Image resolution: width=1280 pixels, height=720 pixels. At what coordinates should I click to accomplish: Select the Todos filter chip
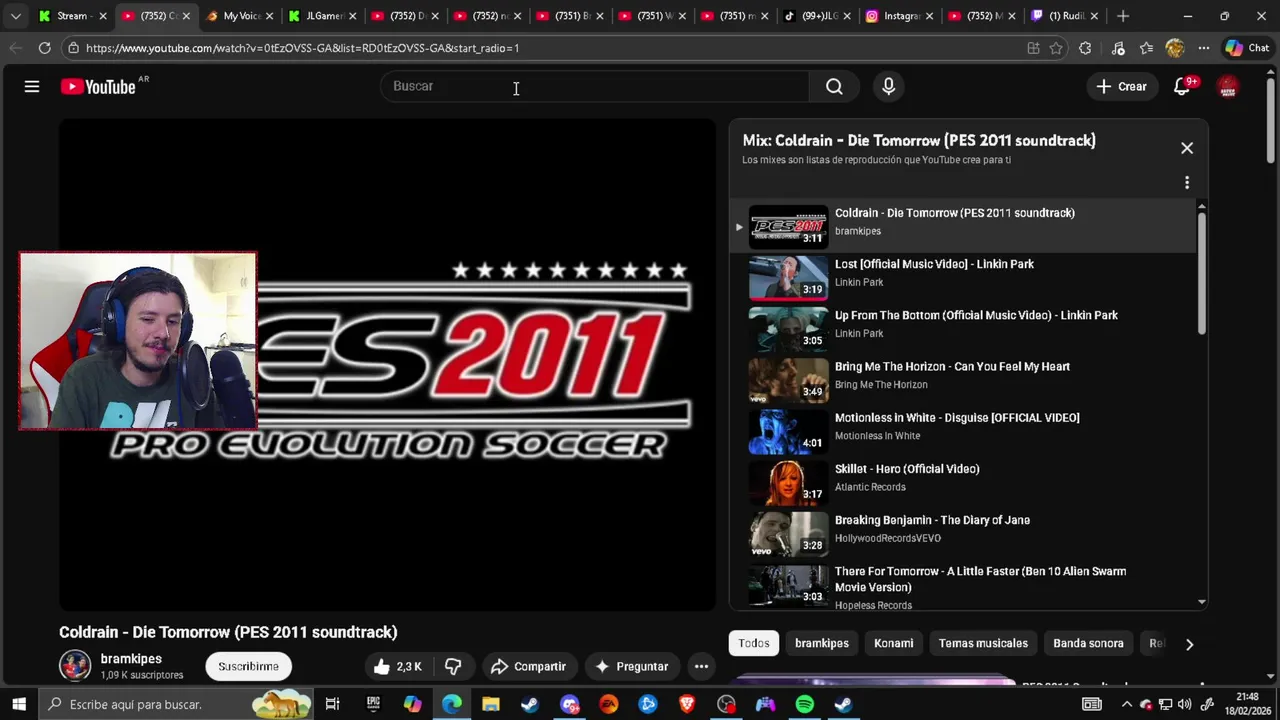point(754,643)
